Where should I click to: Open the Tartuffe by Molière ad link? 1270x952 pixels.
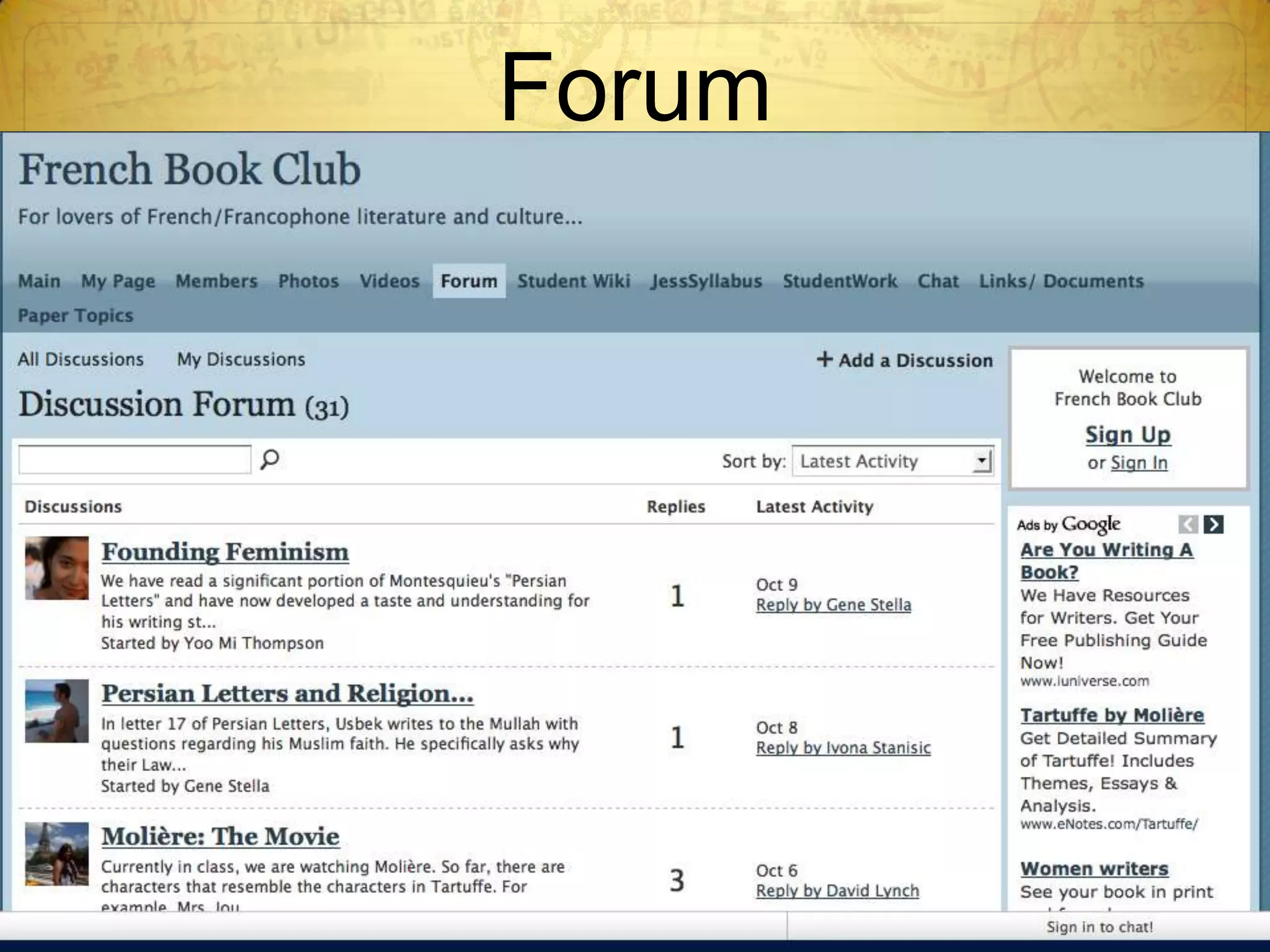1112,715
